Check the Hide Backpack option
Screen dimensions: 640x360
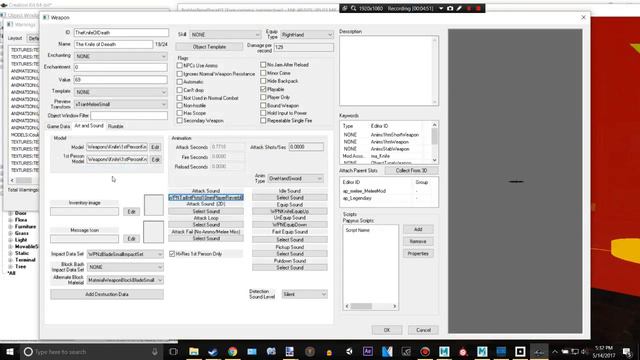263,81
